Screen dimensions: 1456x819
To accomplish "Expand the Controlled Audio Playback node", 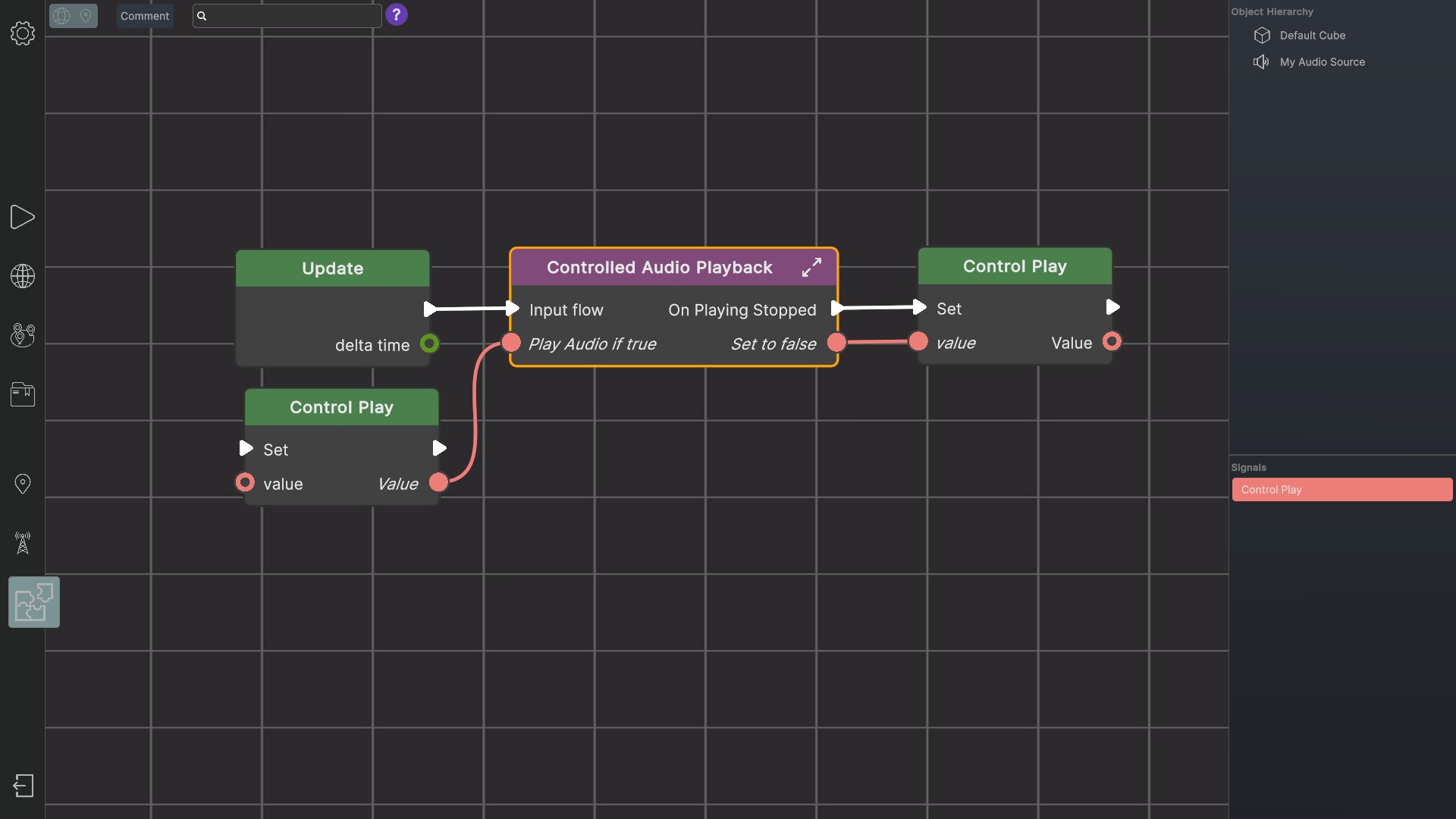I will (811, 267).
